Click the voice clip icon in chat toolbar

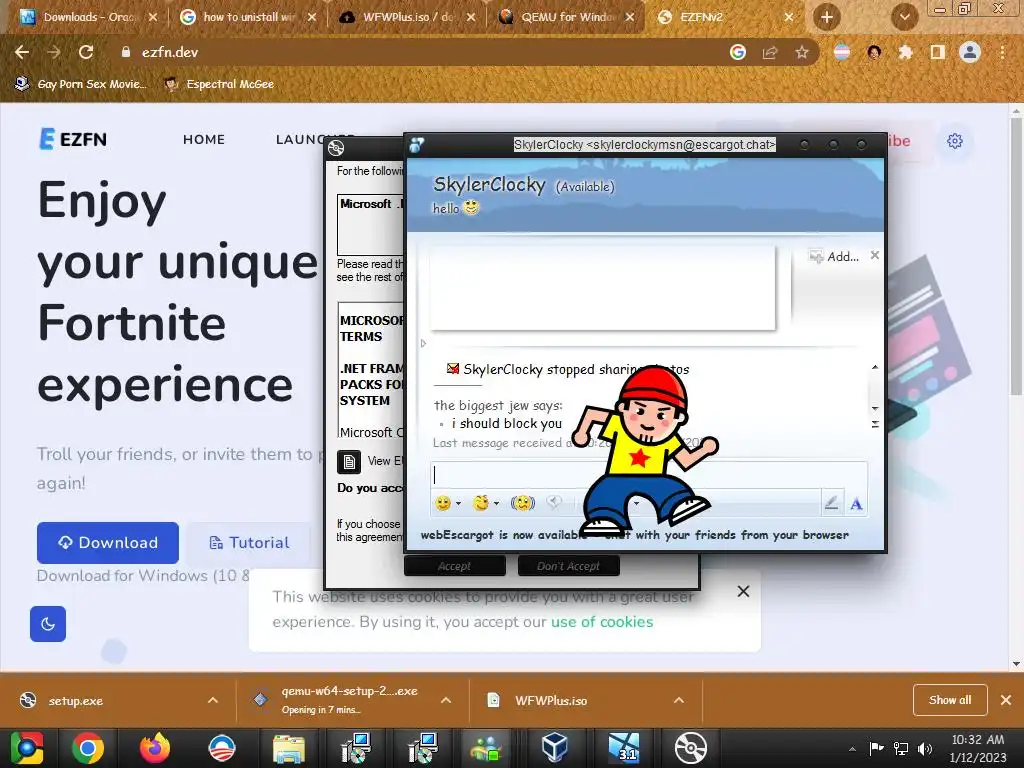point(554,502)
